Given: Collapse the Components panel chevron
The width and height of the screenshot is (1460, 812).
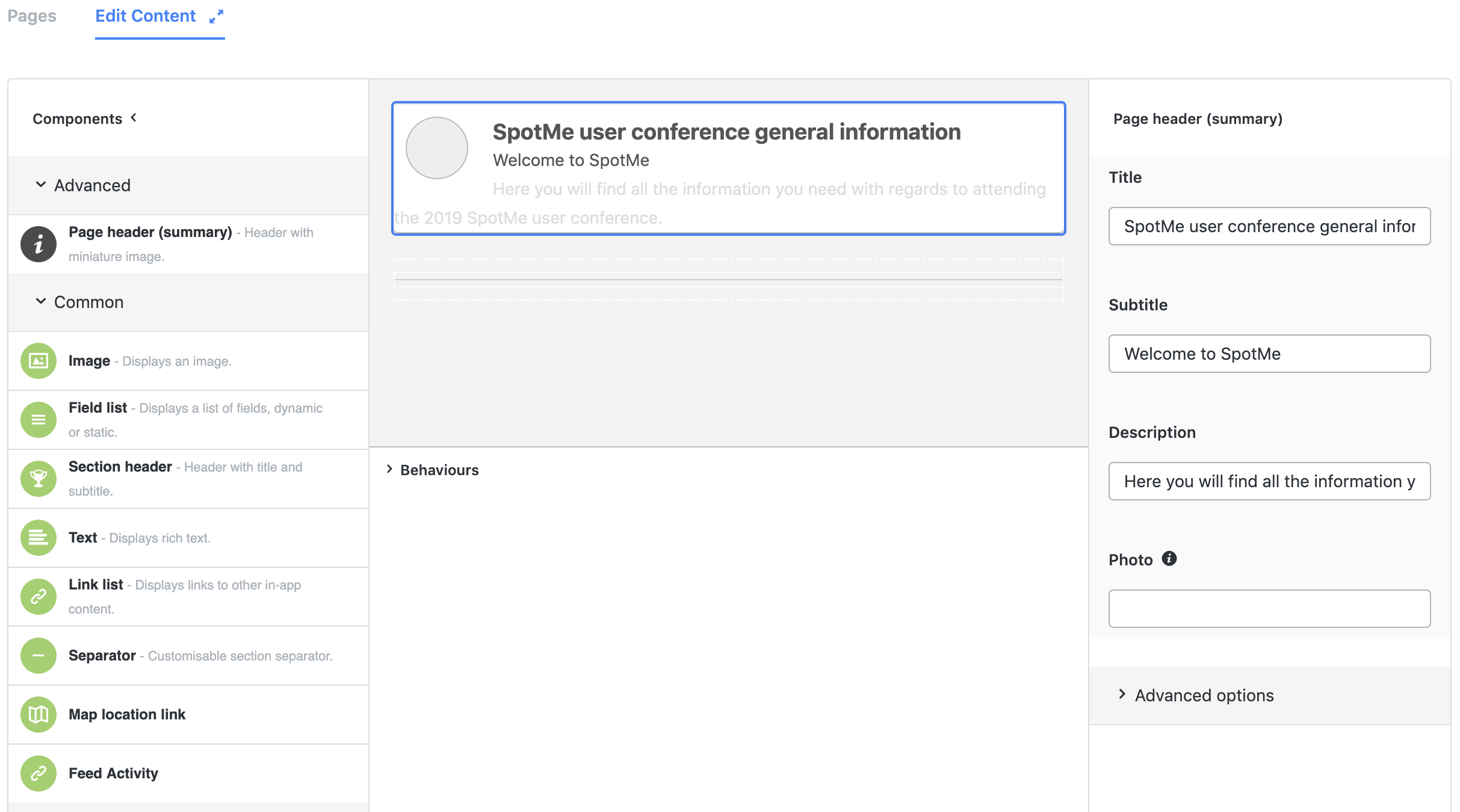Looking at the screenshot, I should [134, 118].
